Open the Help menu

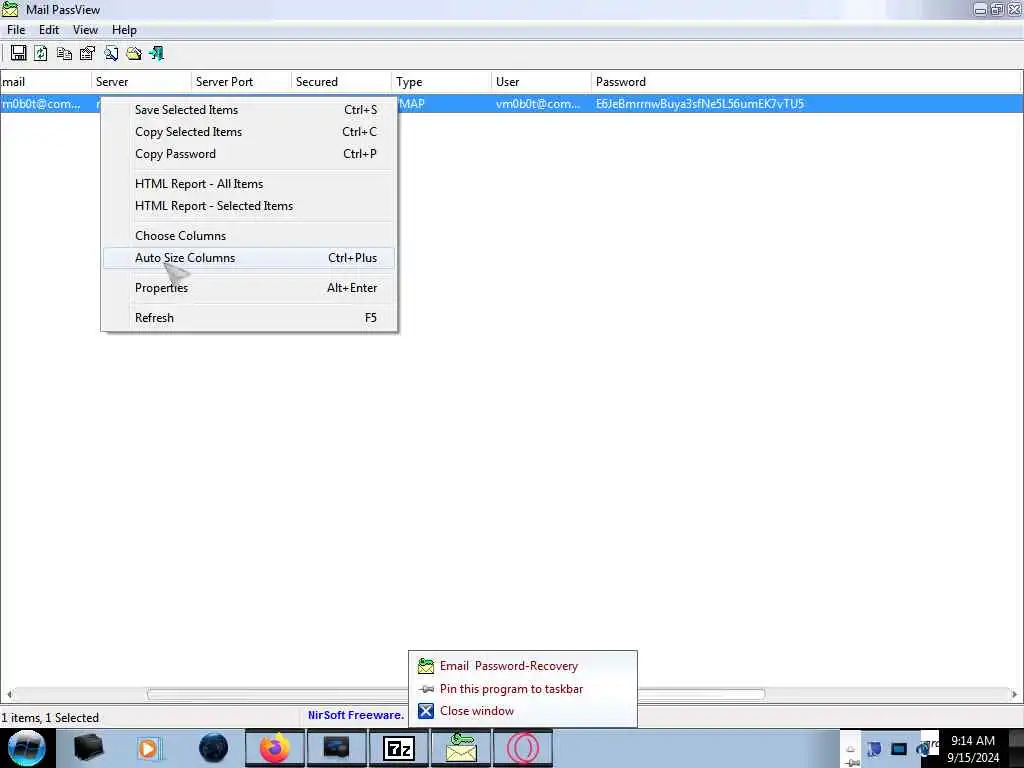point(124,30)
